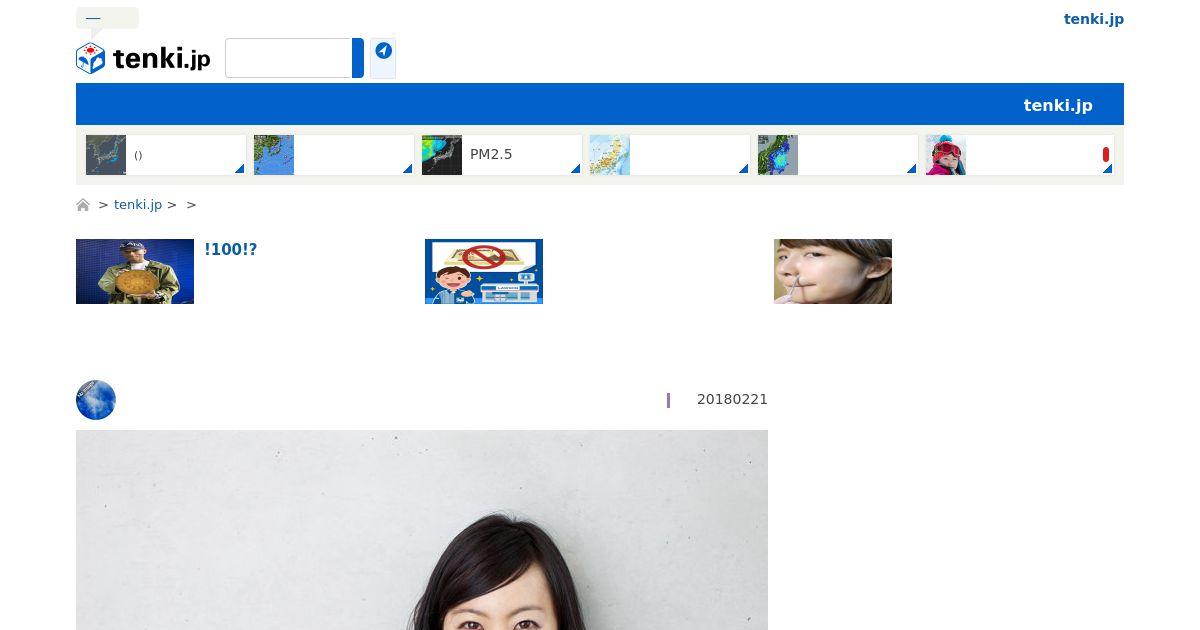Click tenki.jp text in blue banner
This screenshot has width=1200, height=630.
pos(1057,105)
